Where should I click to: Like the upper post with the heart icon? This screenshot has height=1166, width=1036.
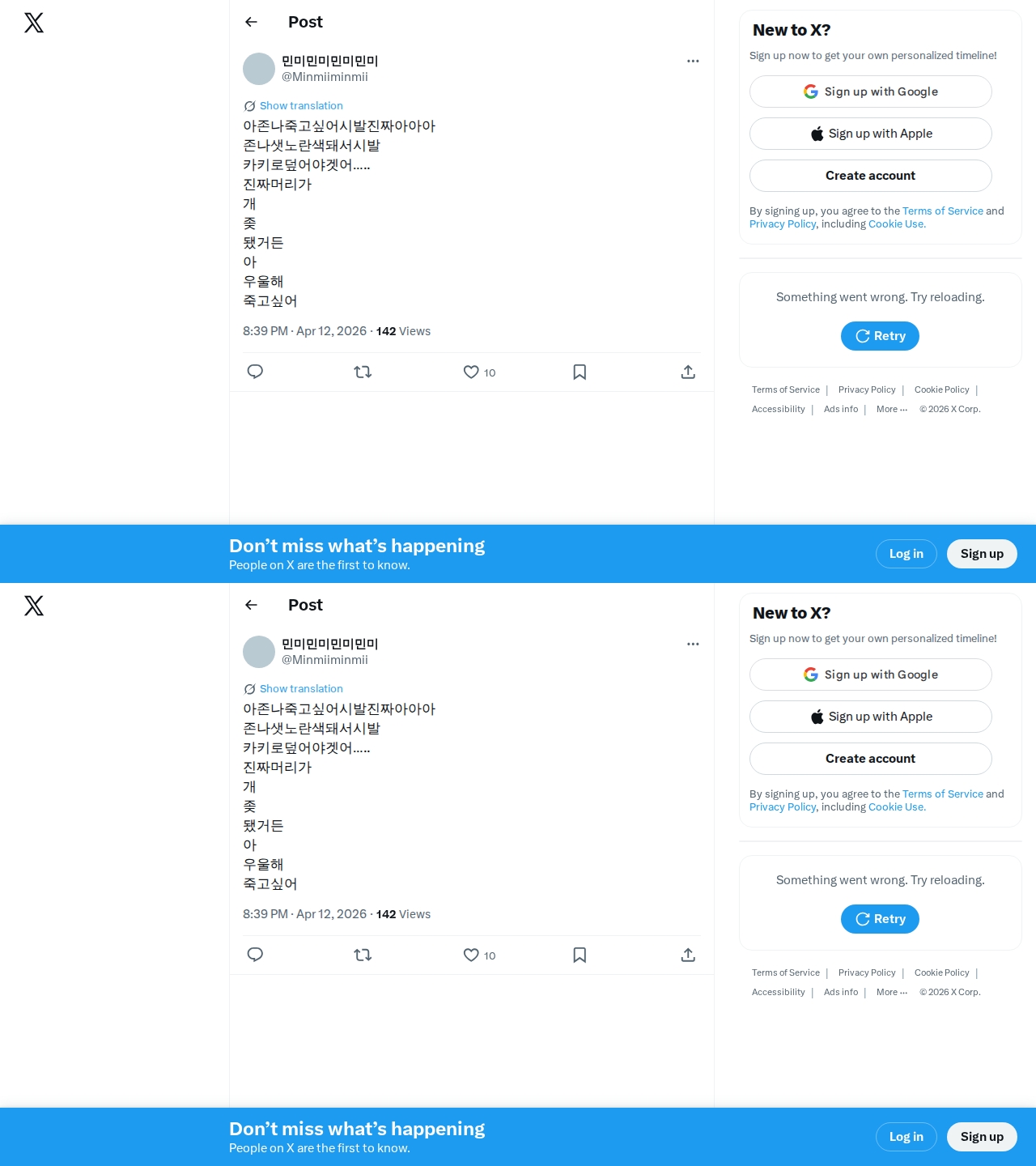click(x=471, y=372)
